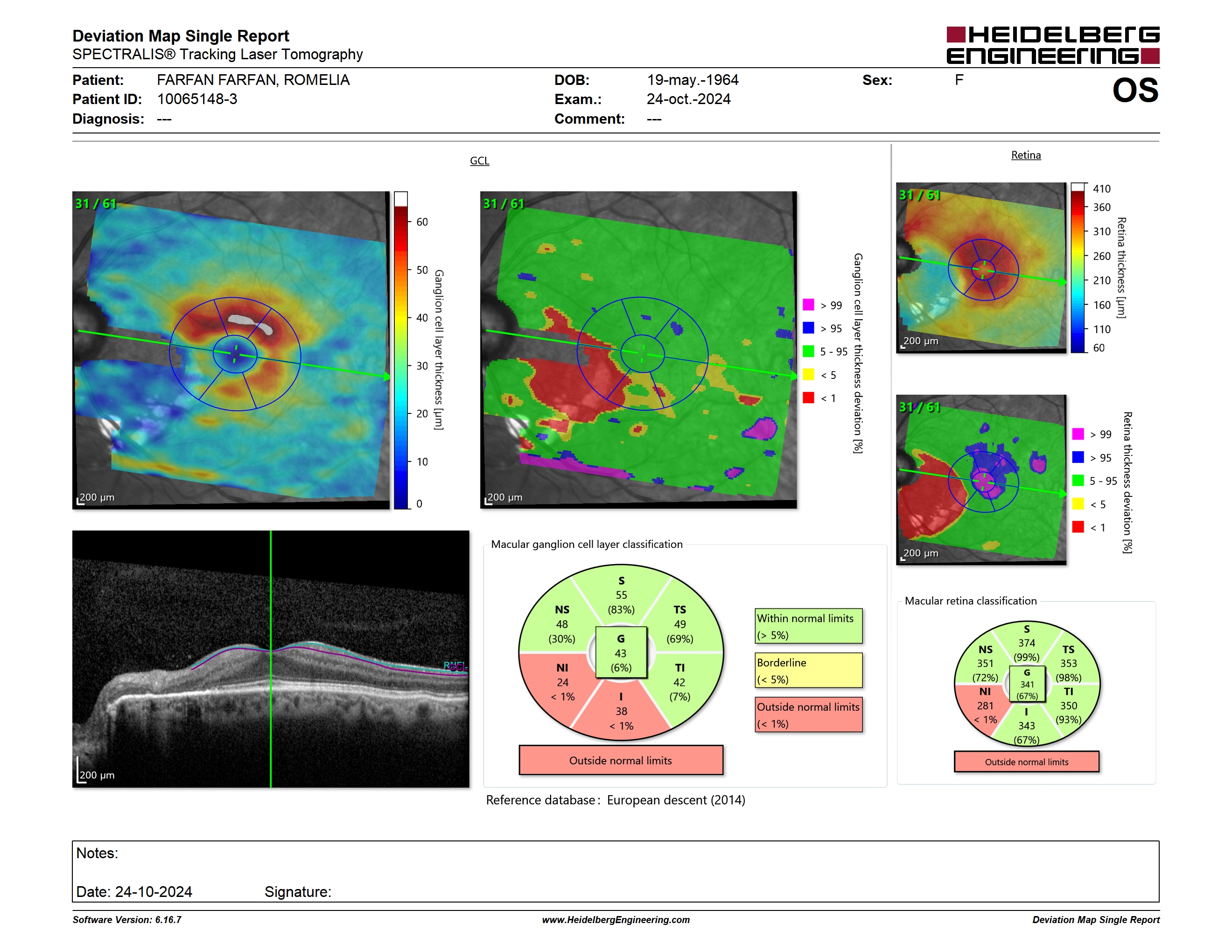Click the patient name FARFAN FARFAN, ROMELIA
This screenshot has width=1232, height=952.
[253, 80]
